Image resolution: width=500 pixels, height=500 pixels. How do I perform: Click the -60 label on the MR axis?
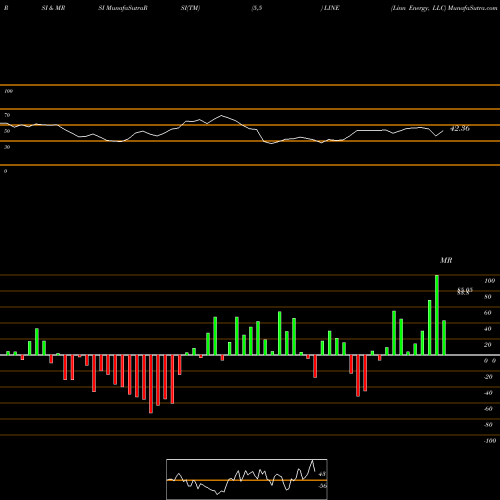(488, 409)
